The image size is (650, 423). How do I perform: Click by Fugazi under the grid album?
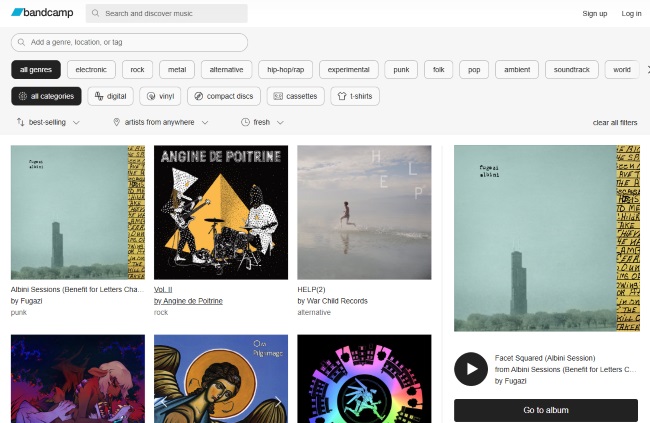tap(27, 301)
